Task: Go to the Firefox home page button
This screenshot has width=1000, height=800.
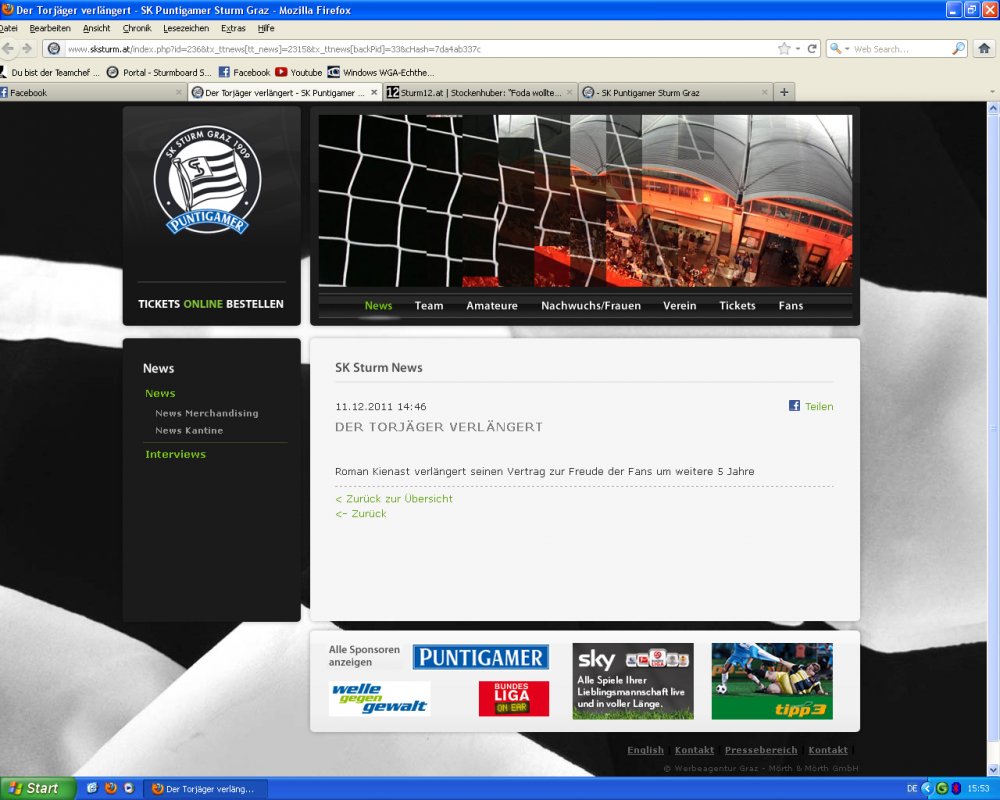Action: coord(984,48)
